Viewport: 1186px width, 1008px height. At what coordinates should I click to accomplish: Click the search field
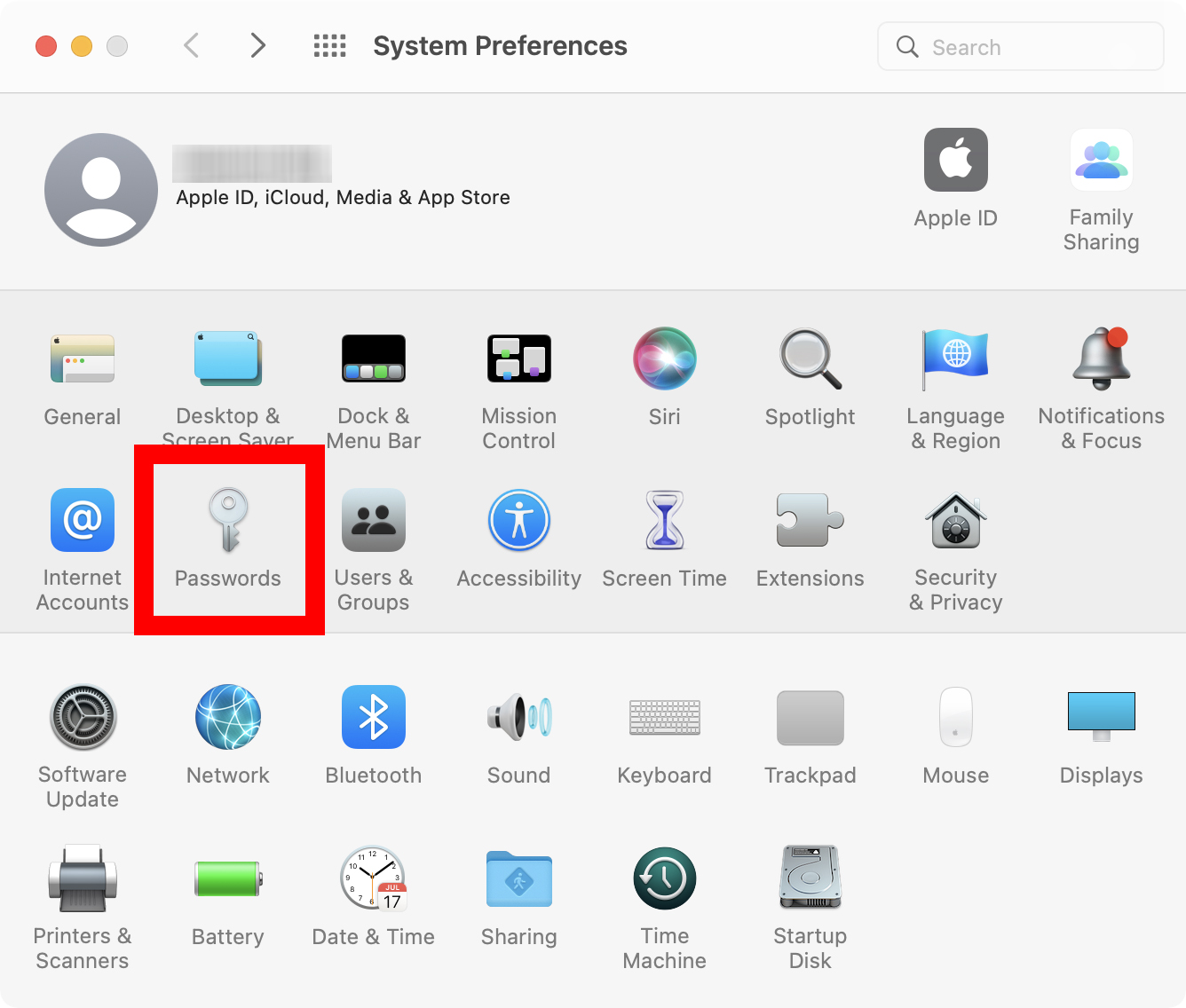(1019, 46)
